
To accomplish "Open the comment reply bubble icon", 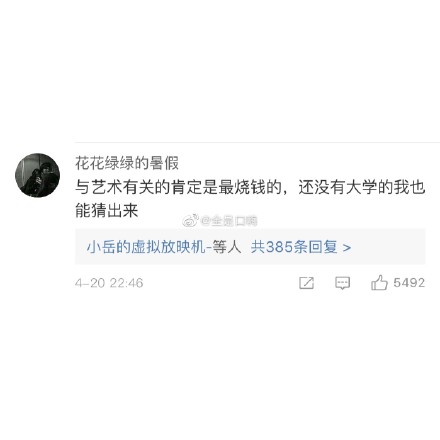I will [x=342, y=283].
